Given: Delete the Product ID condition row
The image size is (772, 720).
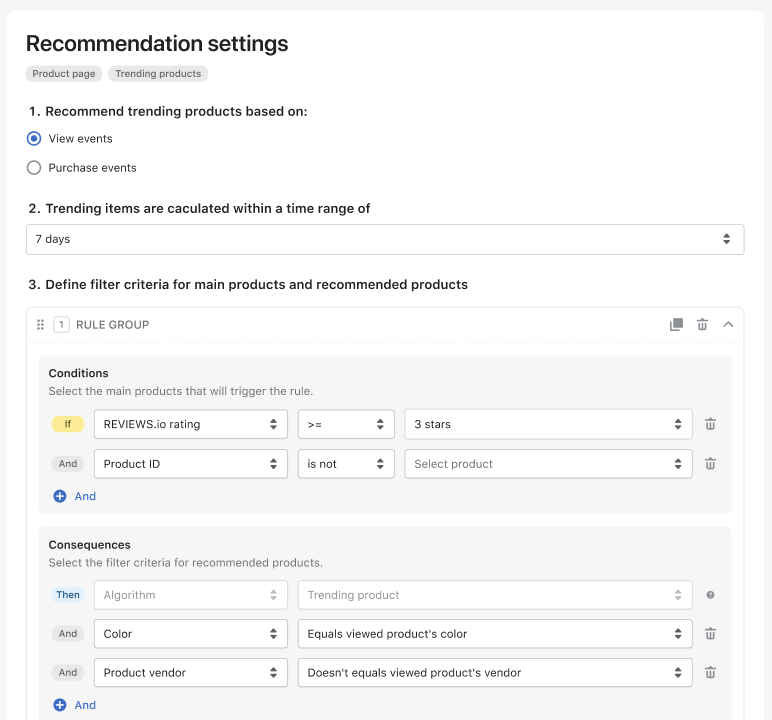Looking at the screenshot, I should pos(710,464).
